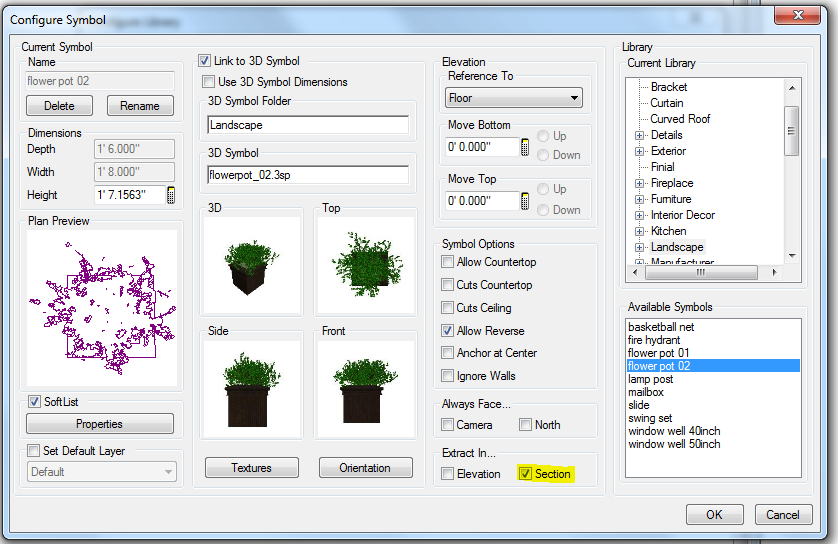The width and height of the screenshot is (838, 544).
Task: Click the 3D Symbol Folder field
Action: [x=308, y=125]
